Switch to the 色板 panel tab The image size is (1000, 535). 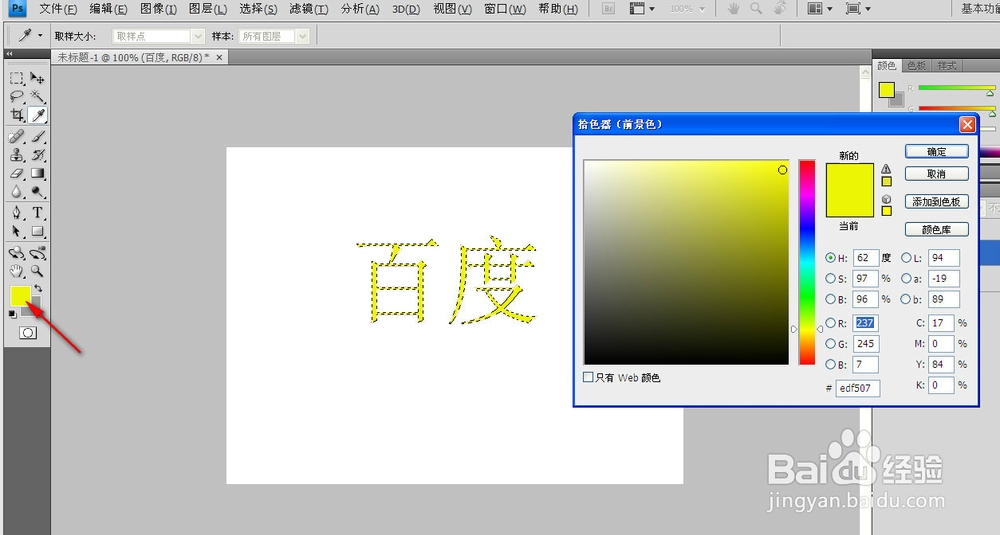click(916, 66)
